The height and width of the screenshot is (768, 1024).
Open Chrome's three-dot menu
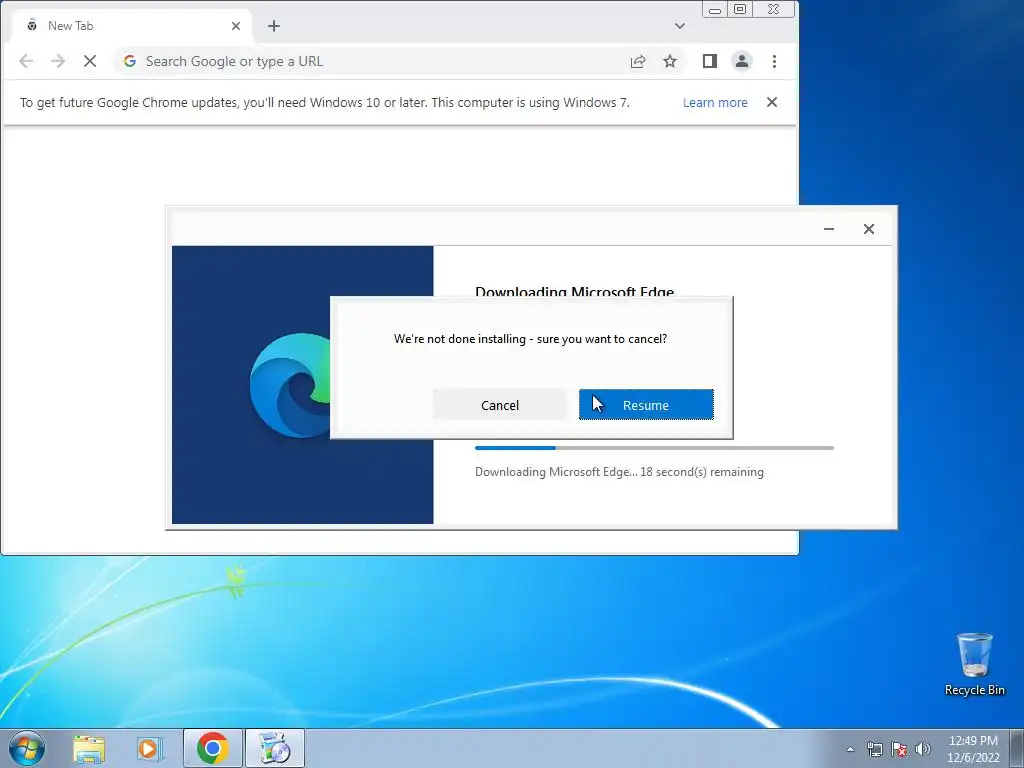775,61
